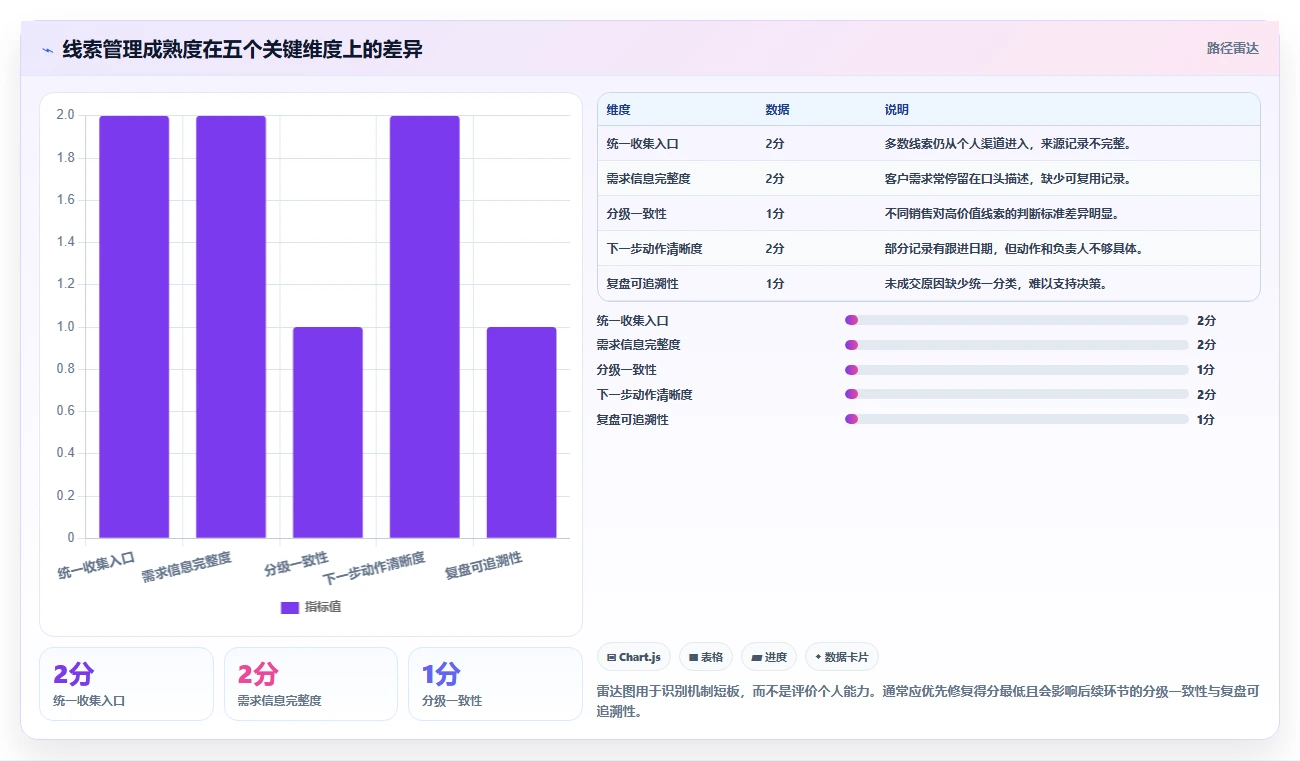Click table cell 下一步动作清晰度
The width and height of the screenshot is (1300, 761).
(x=654, y=248)
